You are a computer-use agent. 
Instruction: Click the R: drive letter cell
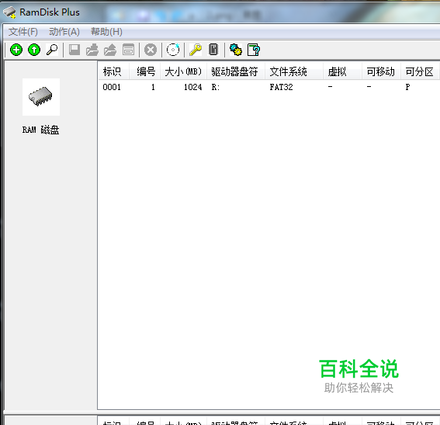(x=216, y=87)
